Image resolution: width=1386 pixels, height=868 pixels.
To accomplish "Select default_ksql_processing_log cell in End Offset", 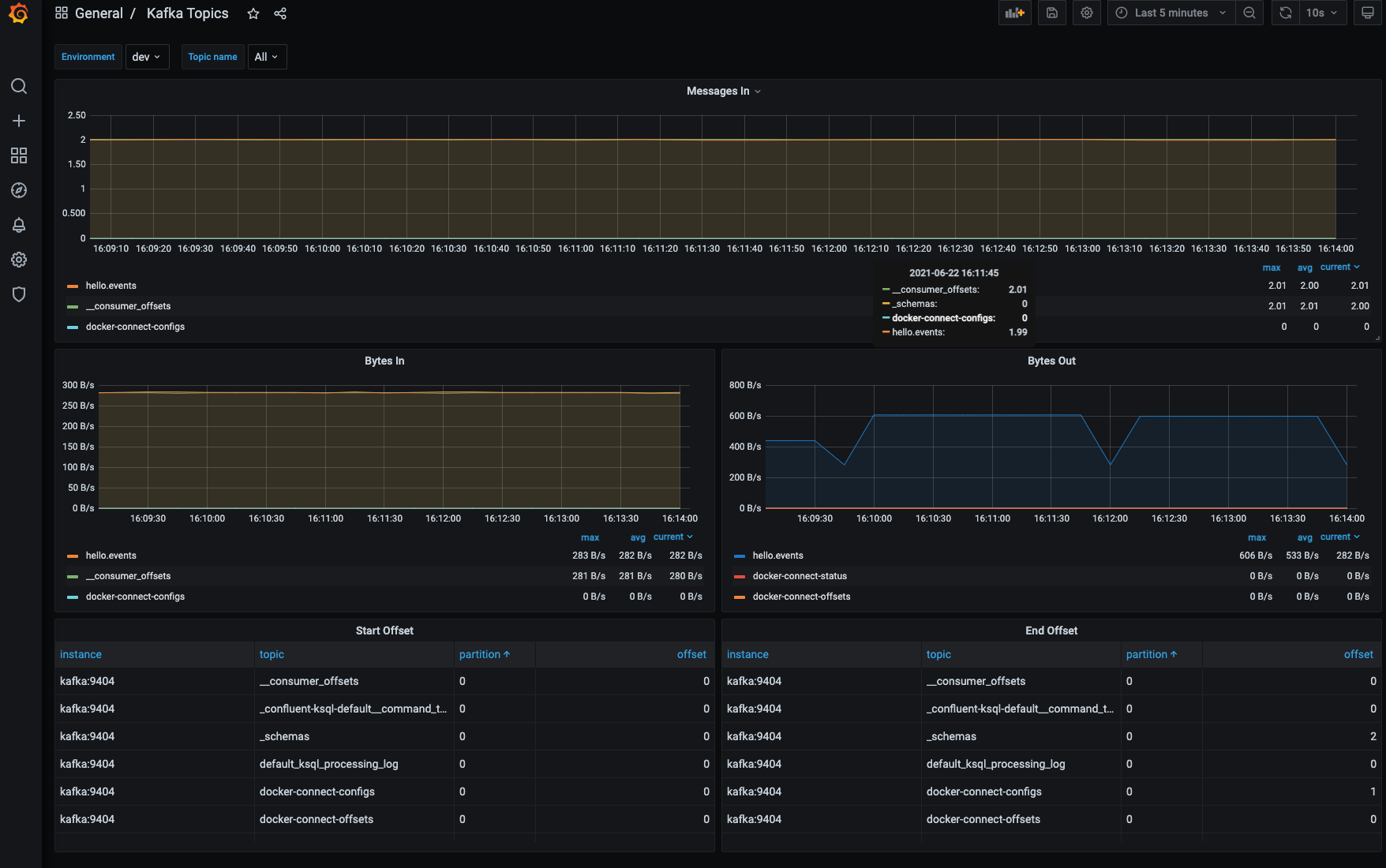I will click(x=1021, y=764).
